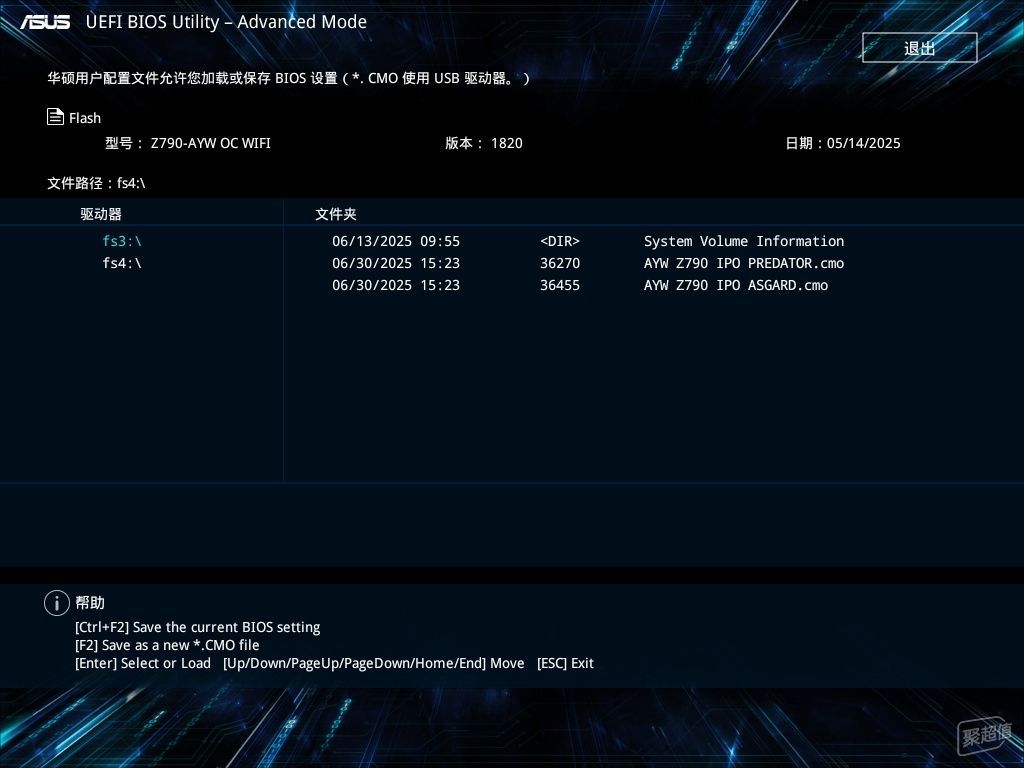Image resolution: width=1024 pixels, height=768 pixels.
Task: Click the ASUS logo
Action: click(45, 22)
